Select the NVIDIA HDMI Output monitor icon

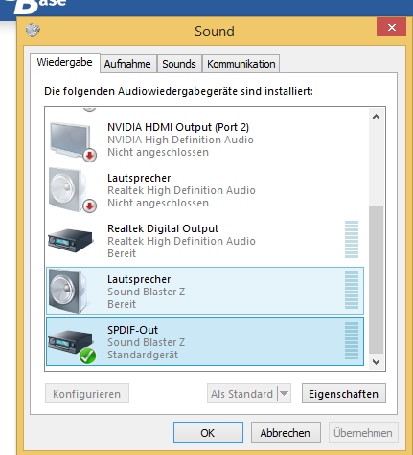pyautogui.click(x=72, y=141)
